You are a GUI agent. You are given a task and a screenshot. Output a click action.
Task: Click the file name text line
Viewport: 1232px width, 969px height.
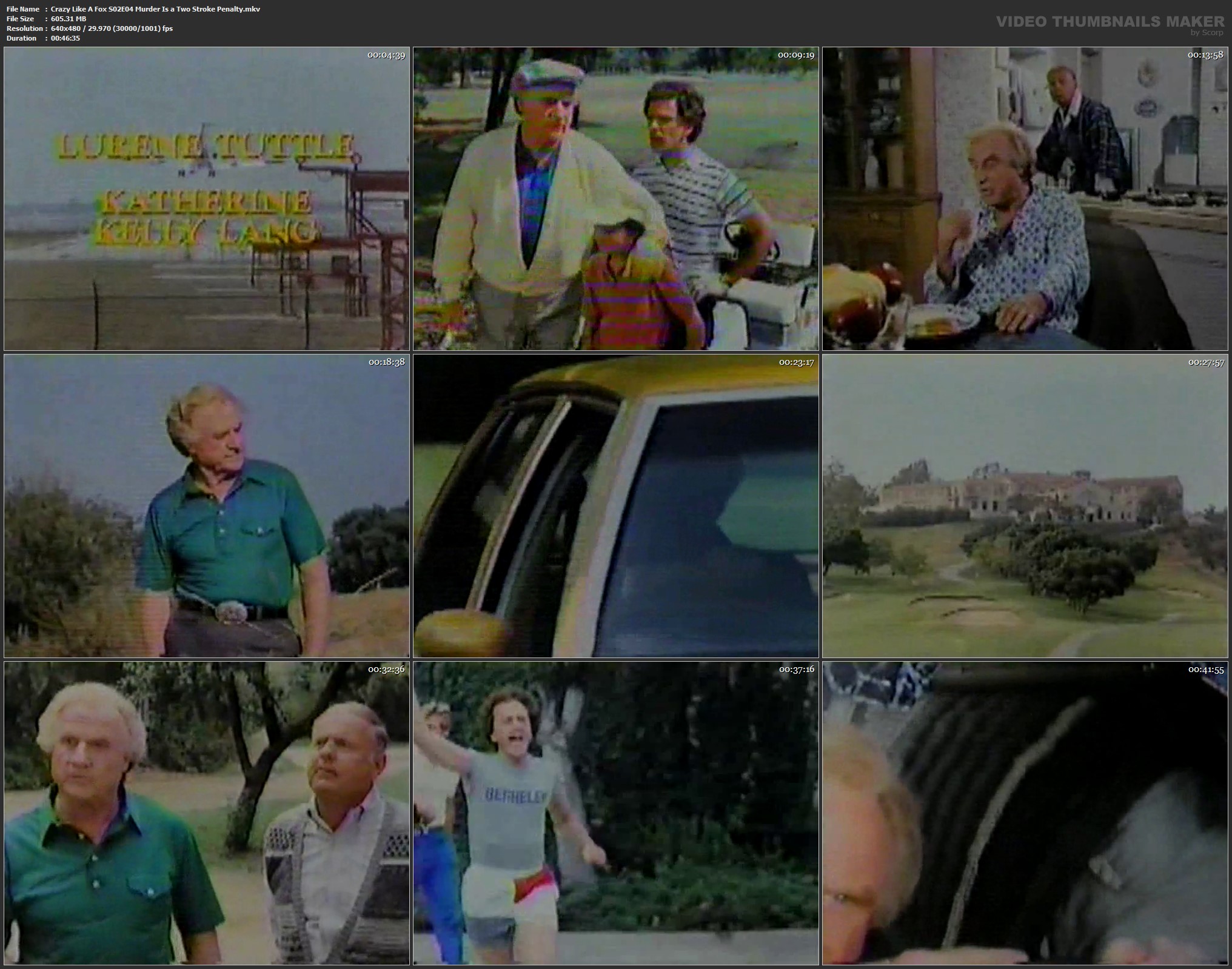pos(156,9)
